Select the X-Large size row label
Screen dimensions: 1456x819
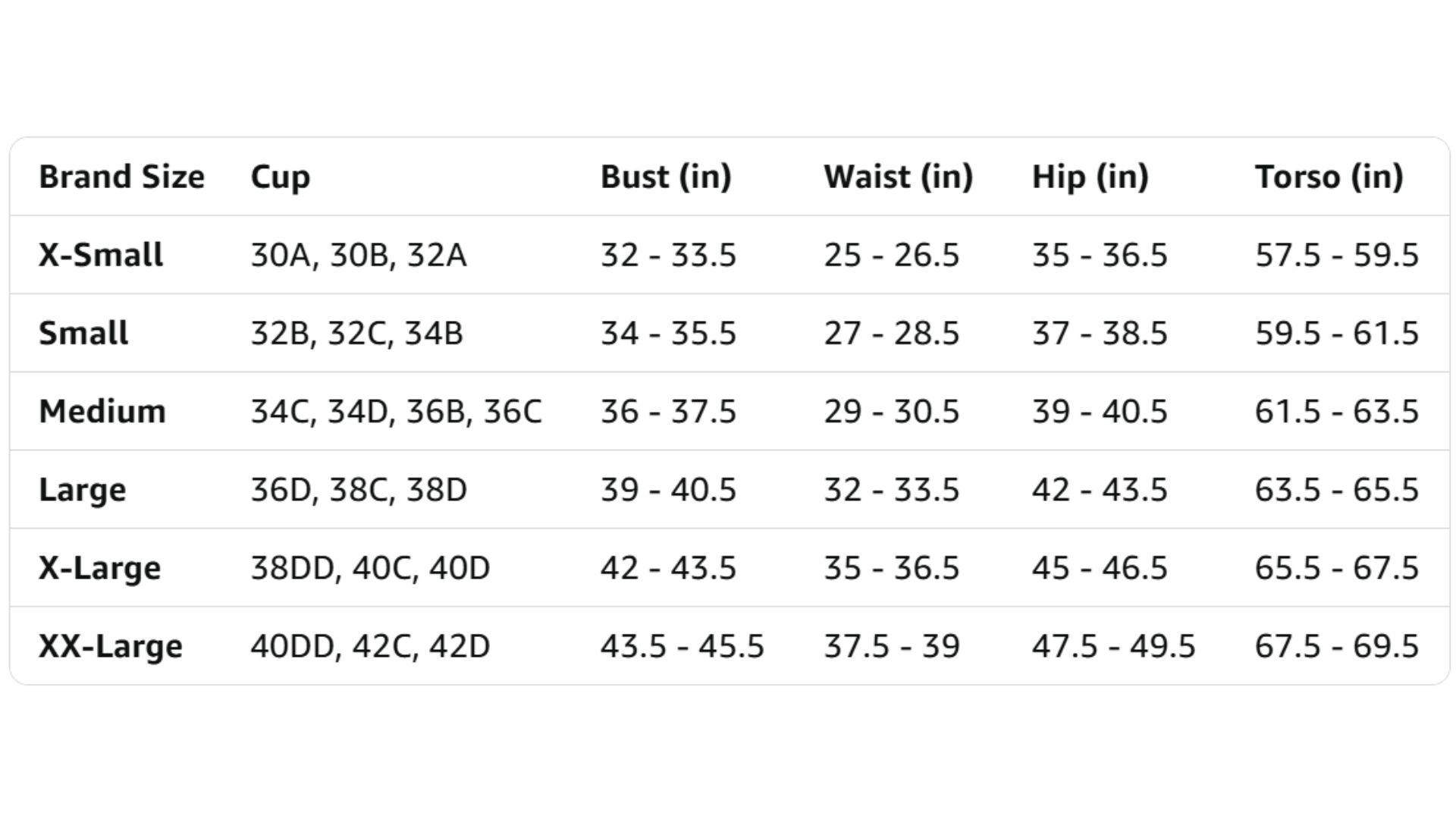click(100, 568)
